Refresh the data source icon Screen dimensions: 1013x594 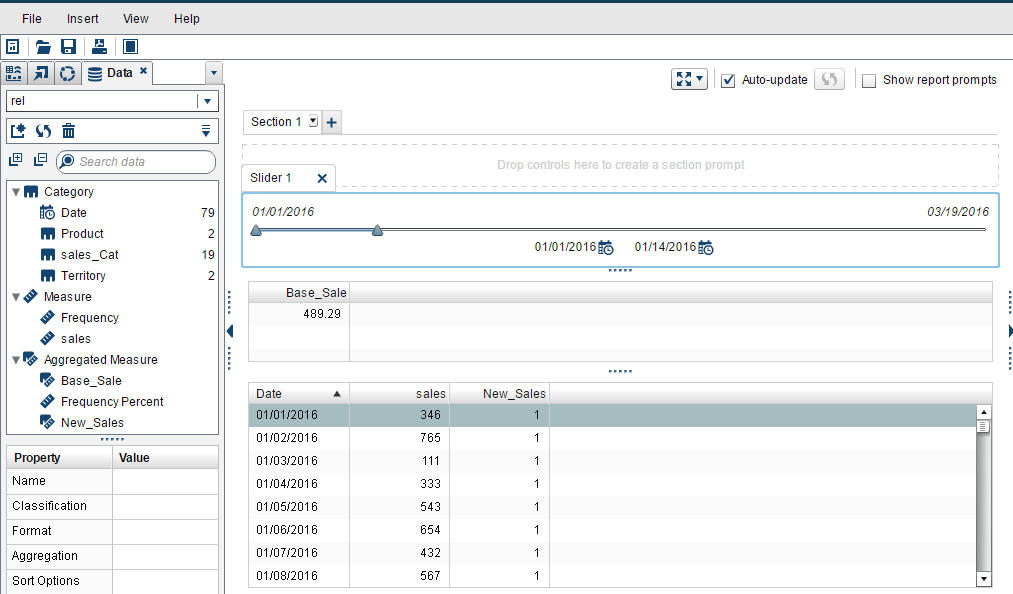tap(43, 131)
